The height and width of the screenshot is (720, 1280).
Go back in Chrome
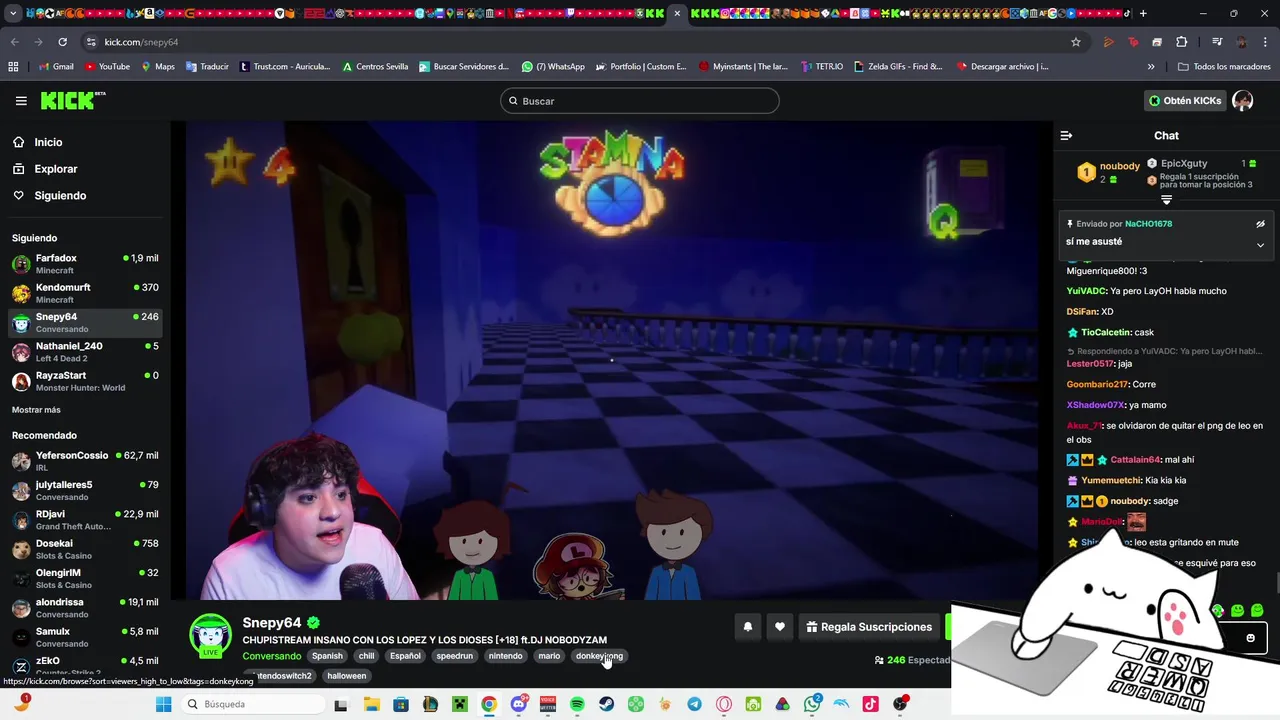click(x=14, y=42)
